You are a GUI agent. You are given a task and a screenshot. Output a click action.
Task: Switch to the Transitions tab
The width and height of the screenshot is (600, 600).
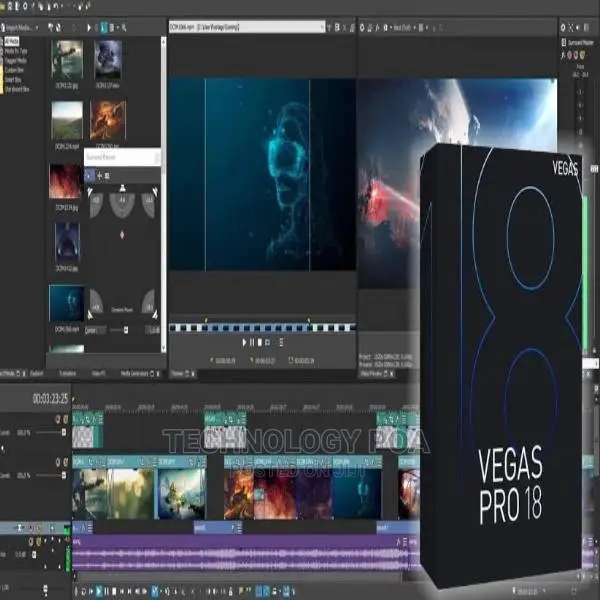[67, 373]
